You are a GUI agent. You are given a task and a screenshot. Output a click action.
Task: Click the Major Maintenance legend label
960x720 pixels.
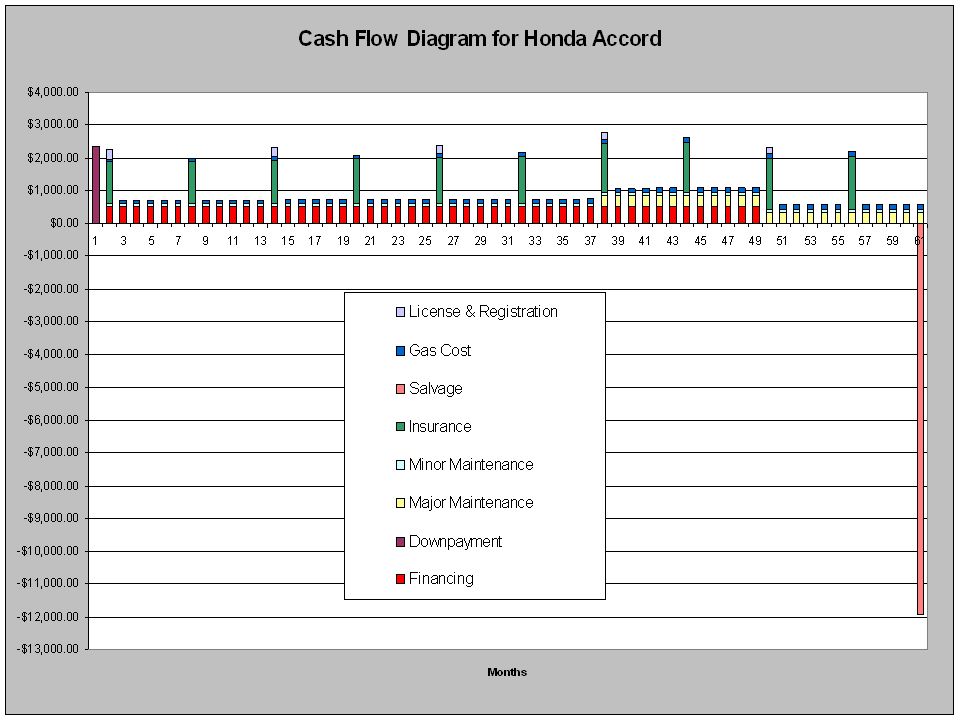click(x=471, y=503)
